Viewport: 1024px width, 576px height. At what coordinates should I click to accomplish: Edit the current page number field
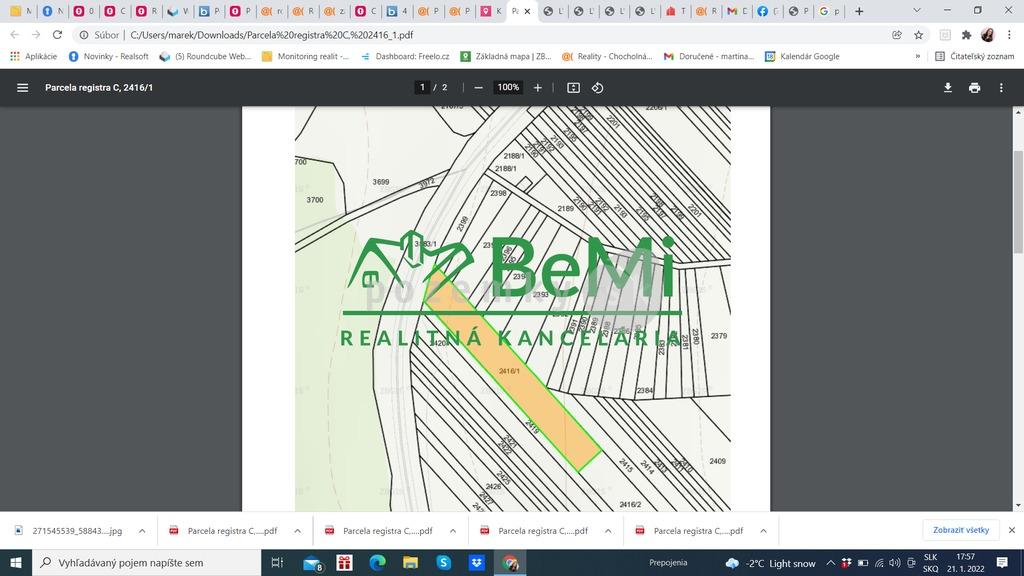coord(423,88)
